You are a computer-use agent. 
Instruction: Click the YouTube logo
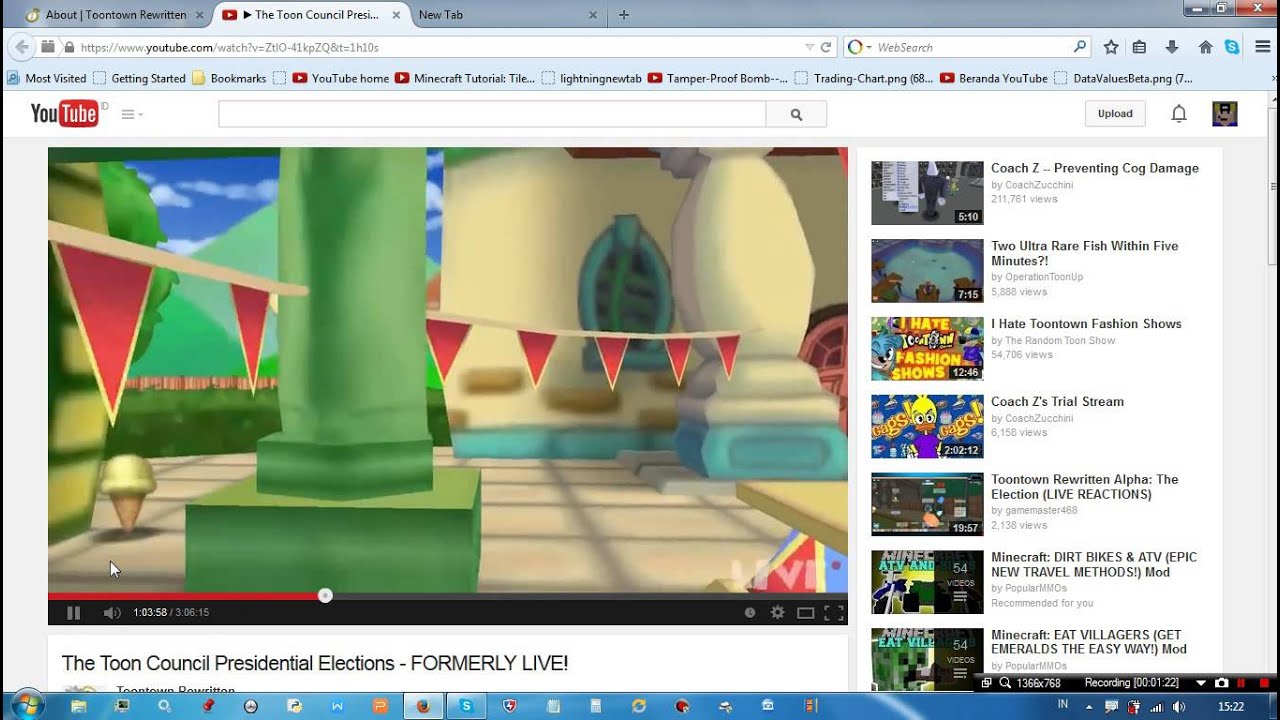coord(65,114)
